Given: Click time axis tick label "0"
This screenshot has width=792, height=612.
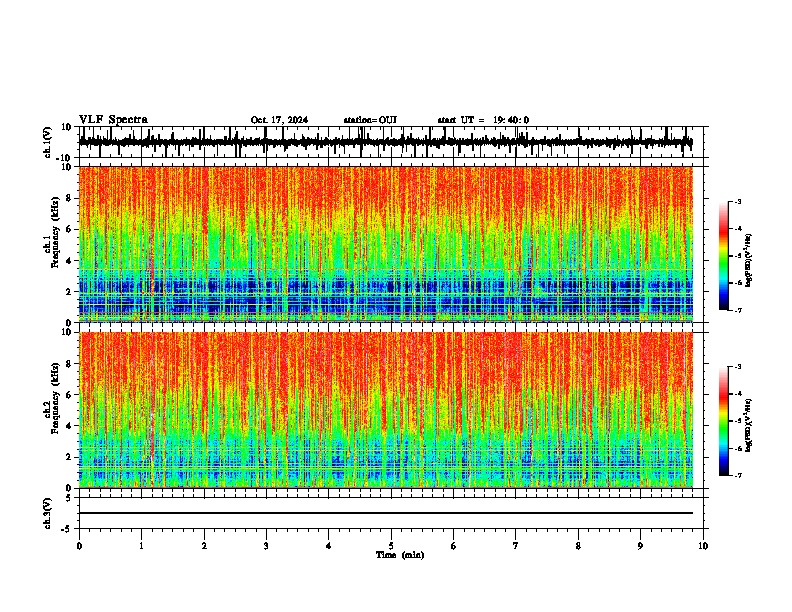Looking at the screenshot, I should [x=79, y=546].
